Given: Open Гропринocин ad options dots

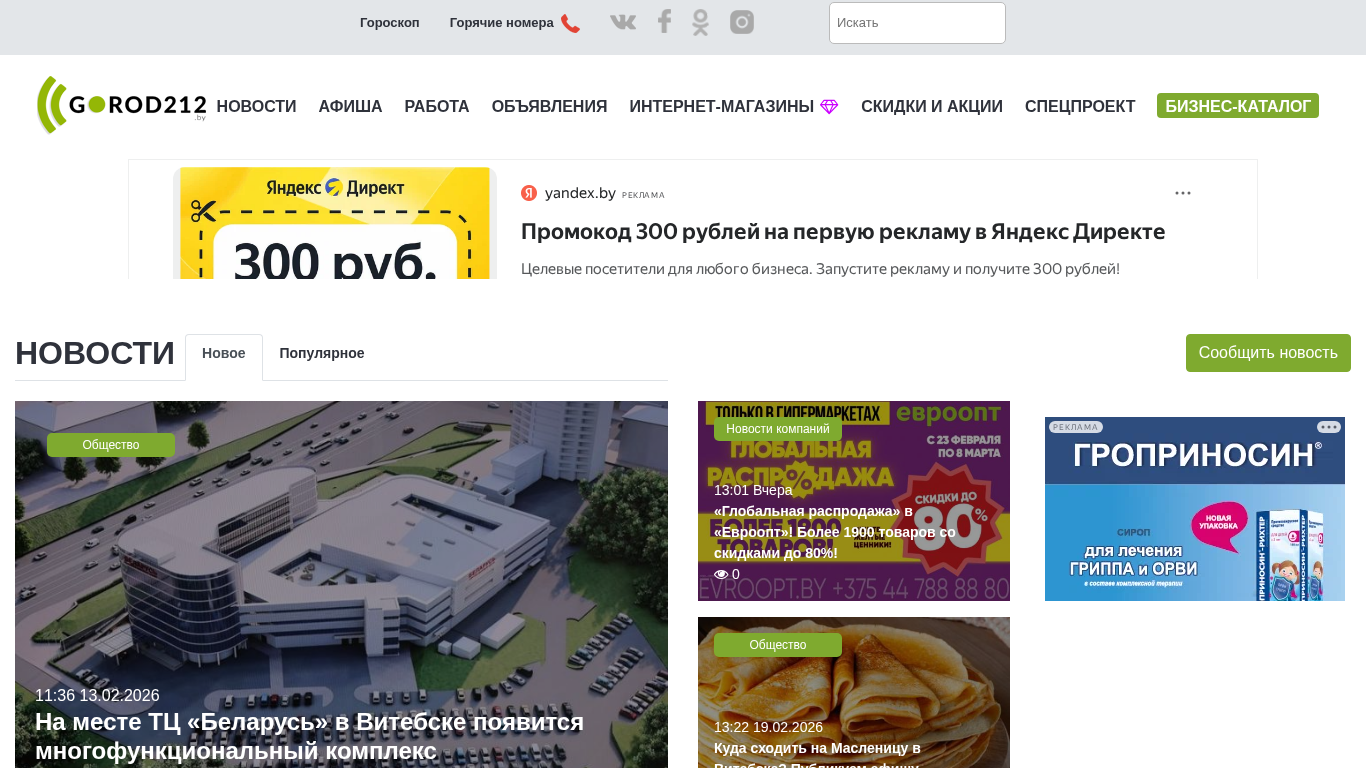Looking at the screenshot, I should tap(1329, 427).
